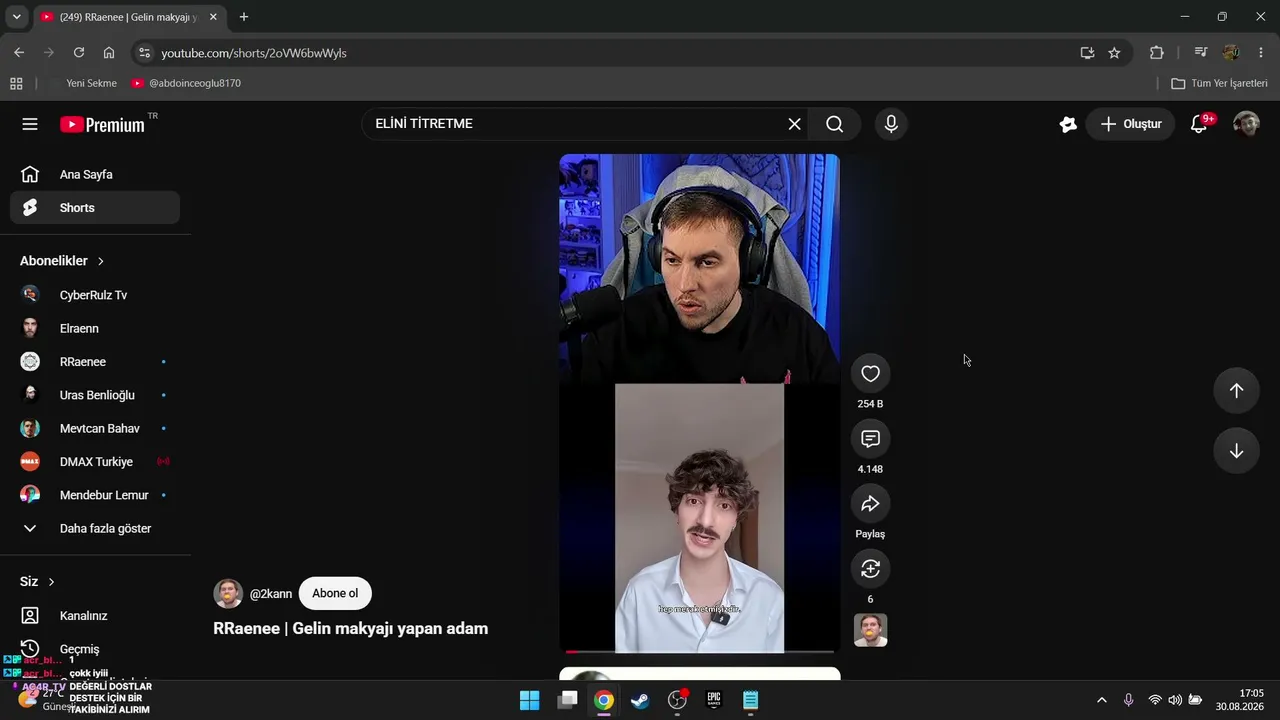The width and height of the screenshot is (1280, 720).
Task: Run the search with the magnifier button
Action: tap(835, 124)
